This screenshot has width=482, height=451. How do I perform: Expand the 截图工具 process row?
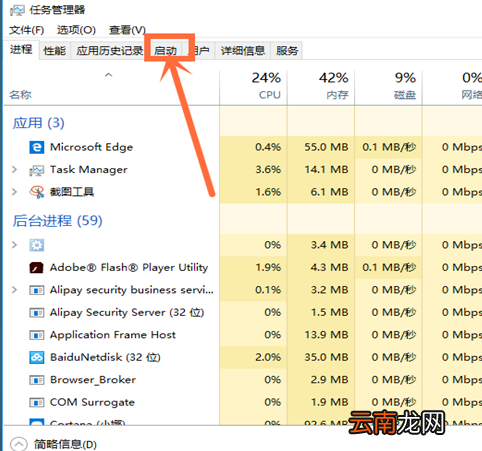pyautogui.click(x=14, y=192)
